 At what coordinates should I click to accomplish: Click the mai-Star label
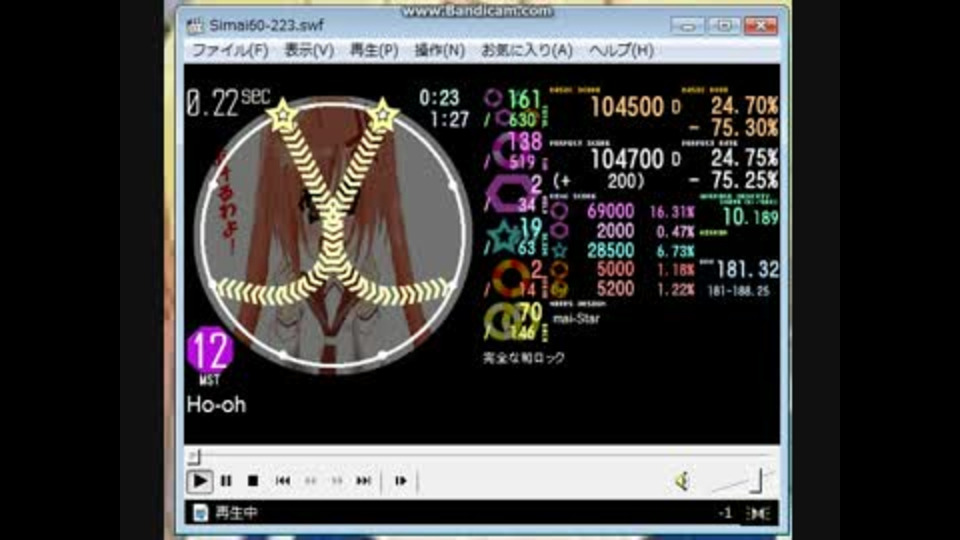(576, 318)
